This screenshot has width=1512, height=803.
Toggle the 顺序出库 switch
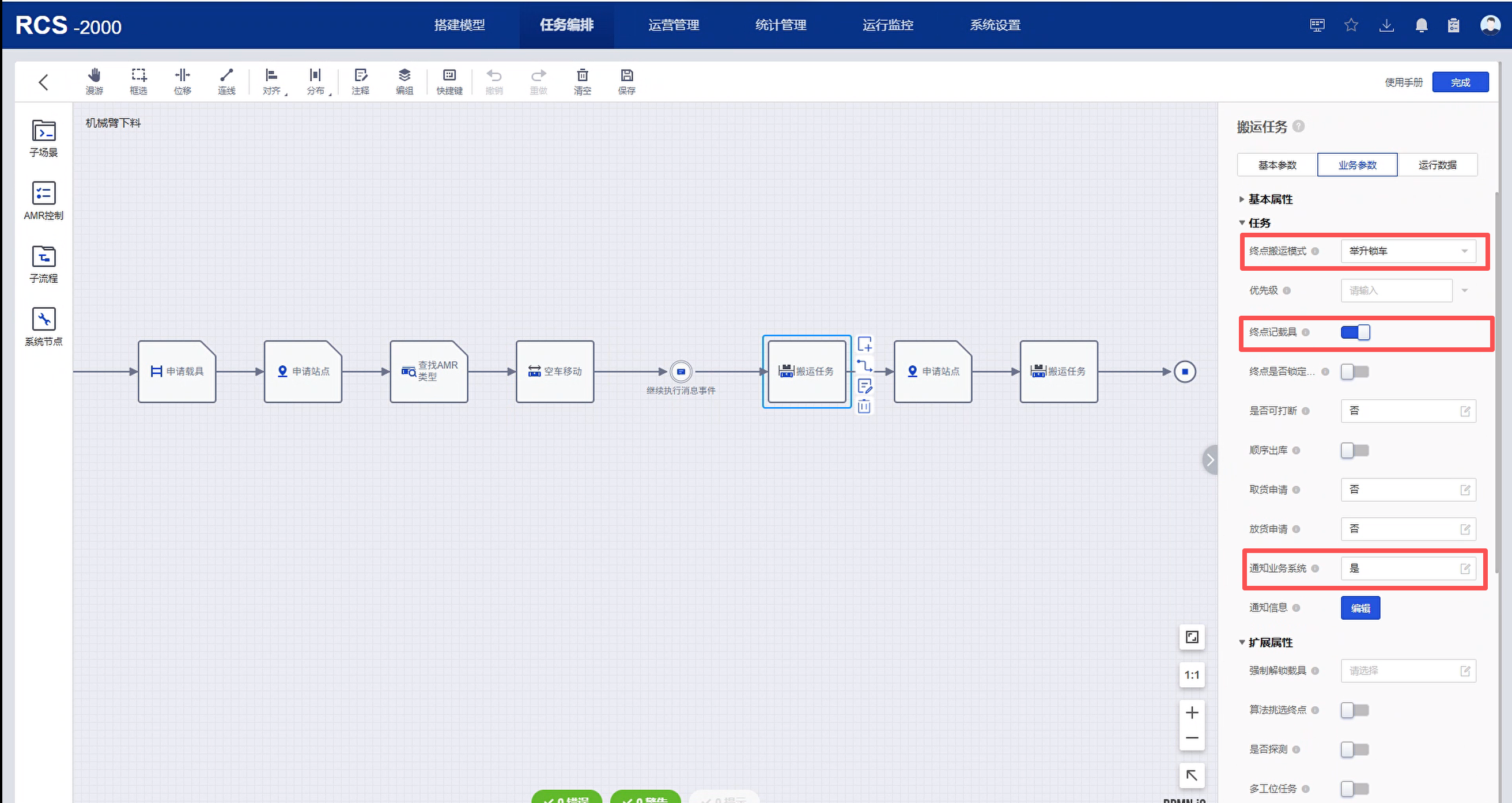click(x=1355, y=450)
